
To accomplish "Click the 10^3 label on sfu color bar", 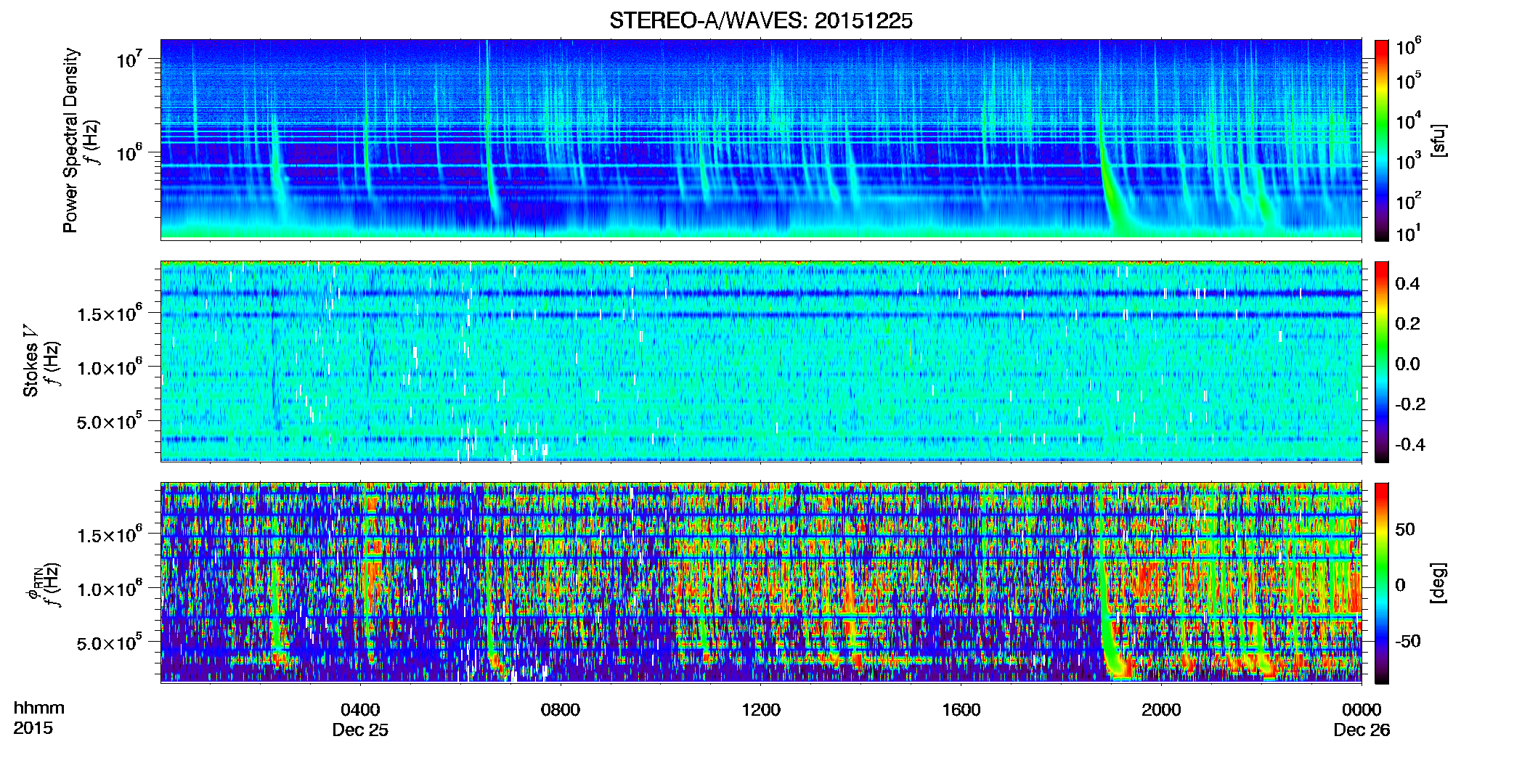I will click(1409, 161).
